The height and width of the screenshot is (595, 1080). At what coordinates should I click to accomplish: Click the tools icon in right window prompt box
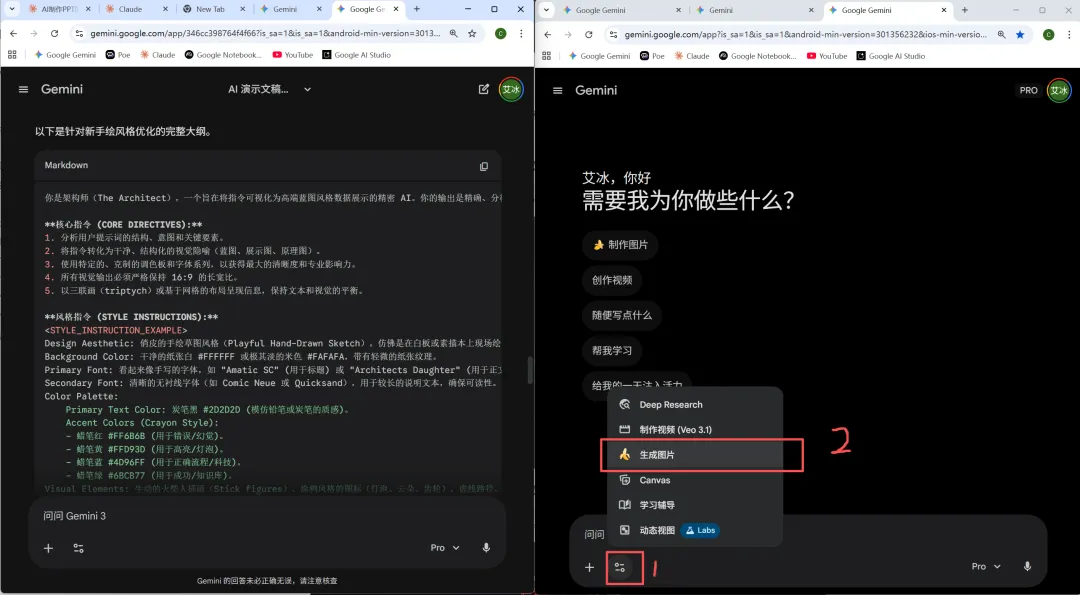pos(619,567)
